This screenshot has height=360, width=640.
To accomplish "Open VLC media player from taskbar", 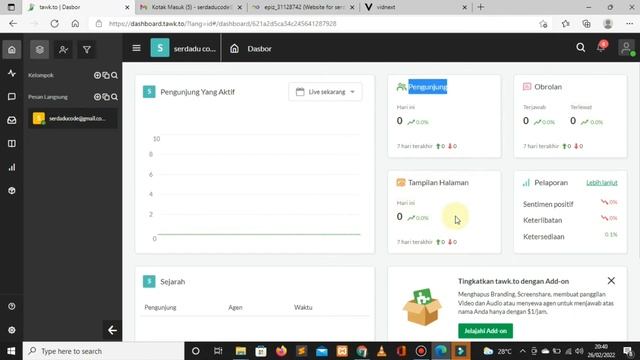I will pyautogui.click(x=382, y=351).
